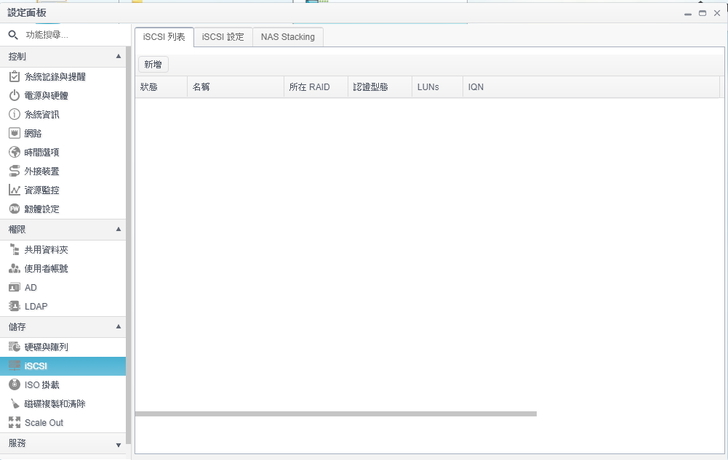This screenshot has width=728, height=460.
Task: Click the 使用者帳號 users icon
Action: pyautogui.click(x=14, y=269)
